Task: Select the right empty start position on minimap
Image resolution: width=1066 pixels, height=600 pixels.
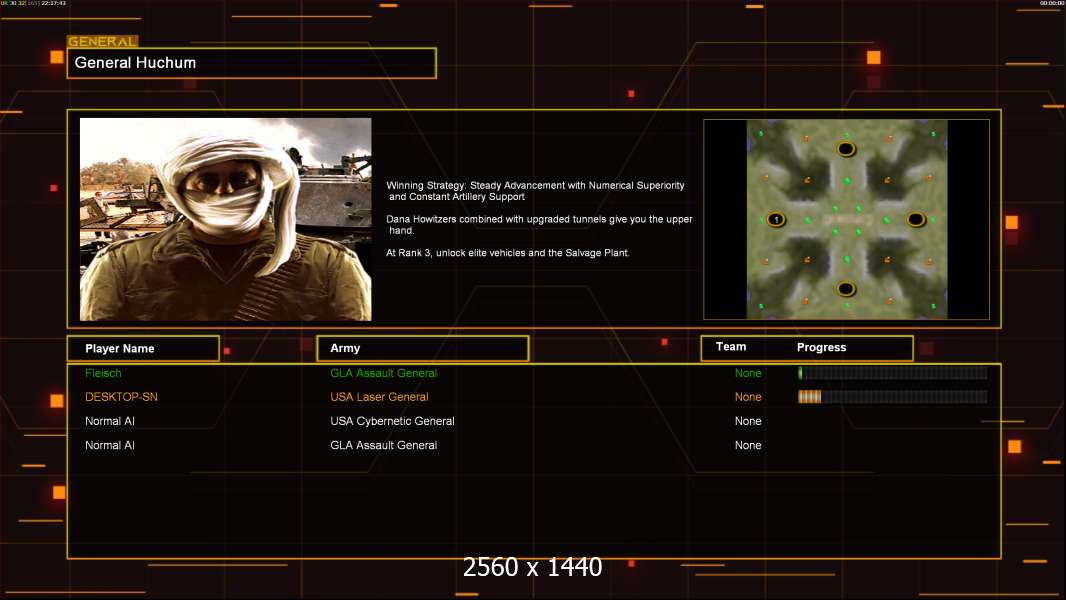Action: 916,219
